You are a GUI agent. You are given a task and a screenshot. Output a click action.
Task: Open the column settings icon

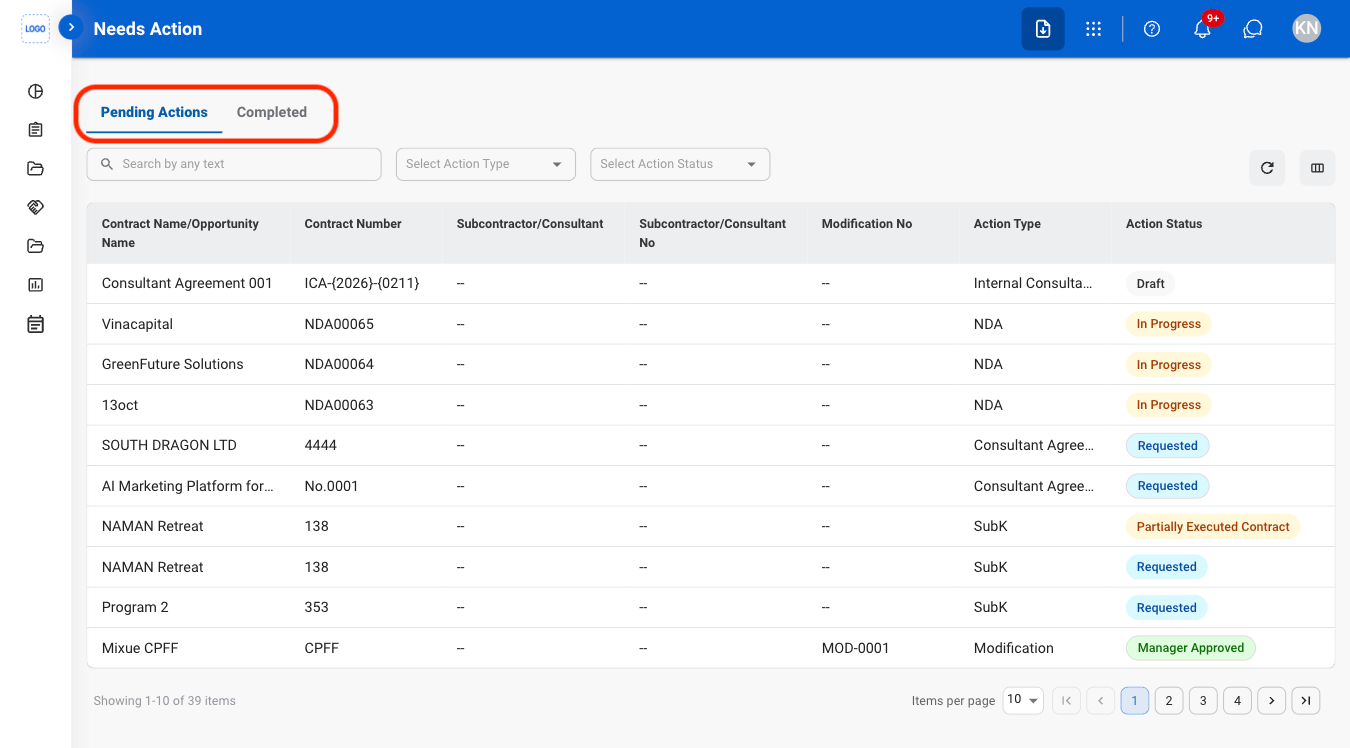(x=1317, y=168)
